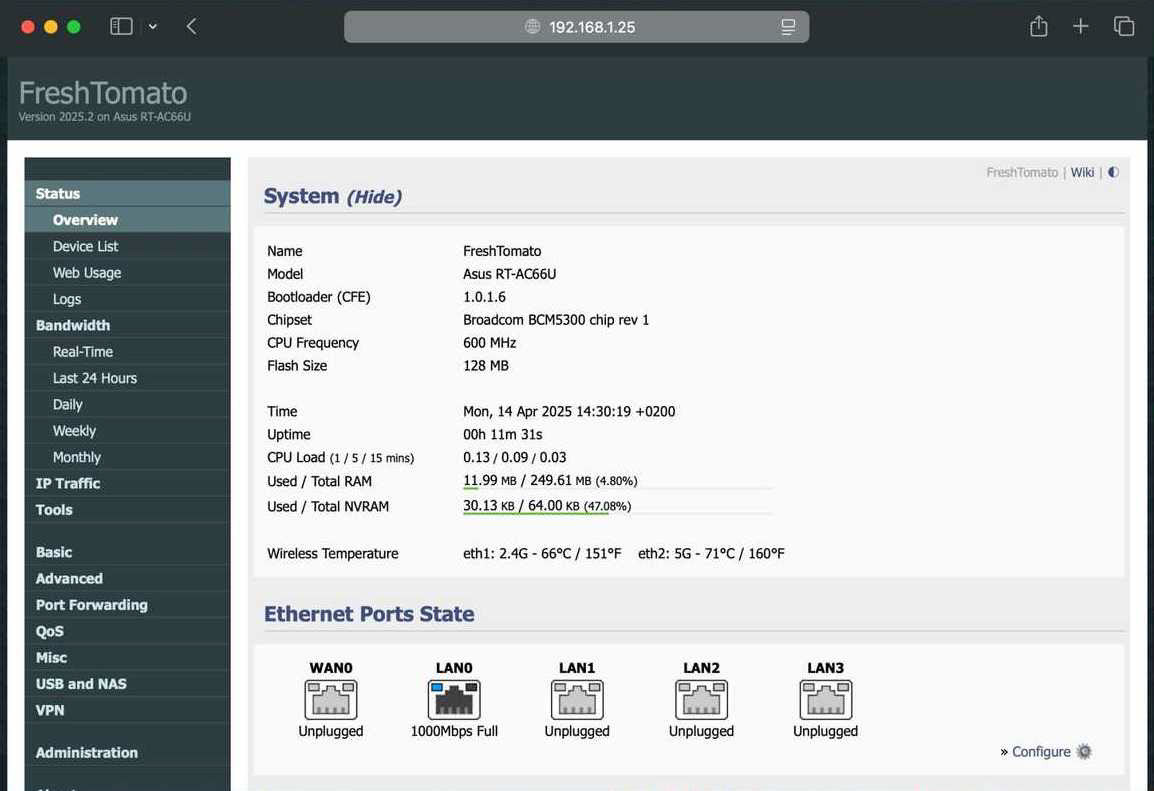Viewport: 1154px width, 791px height.
Task: Click the LAN1 ethernet port icon
Action: [577, 699]
